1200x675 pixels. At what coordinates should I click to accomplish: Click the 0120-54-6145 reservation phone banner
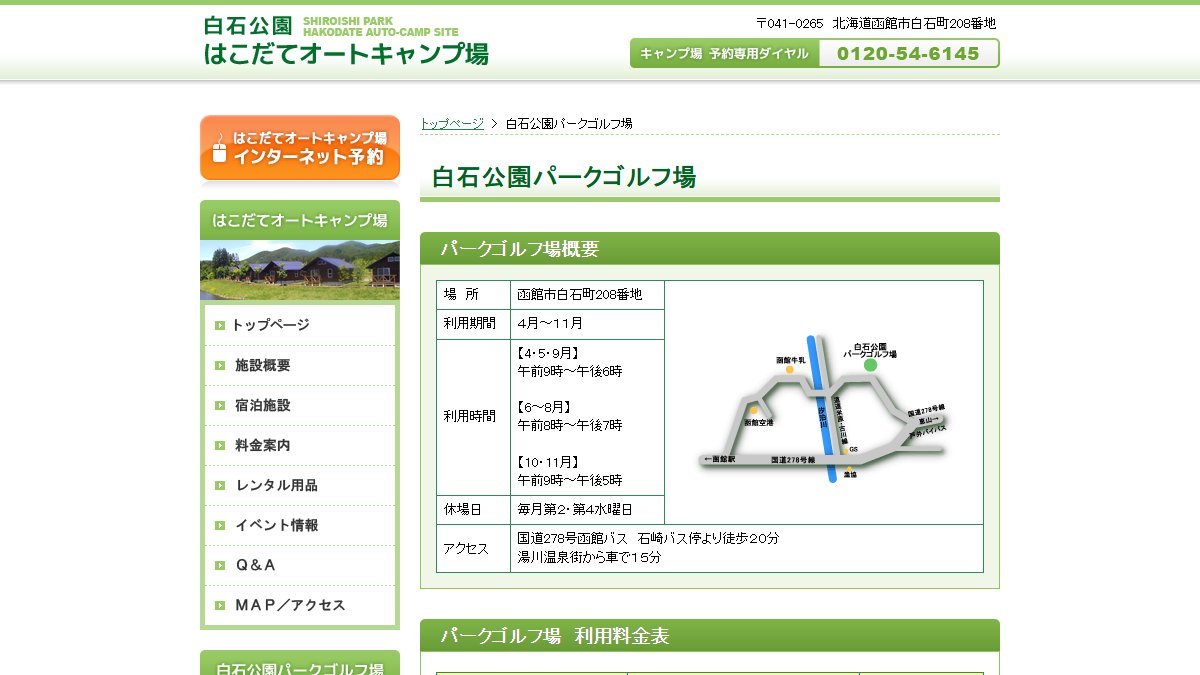click(814, 53)
